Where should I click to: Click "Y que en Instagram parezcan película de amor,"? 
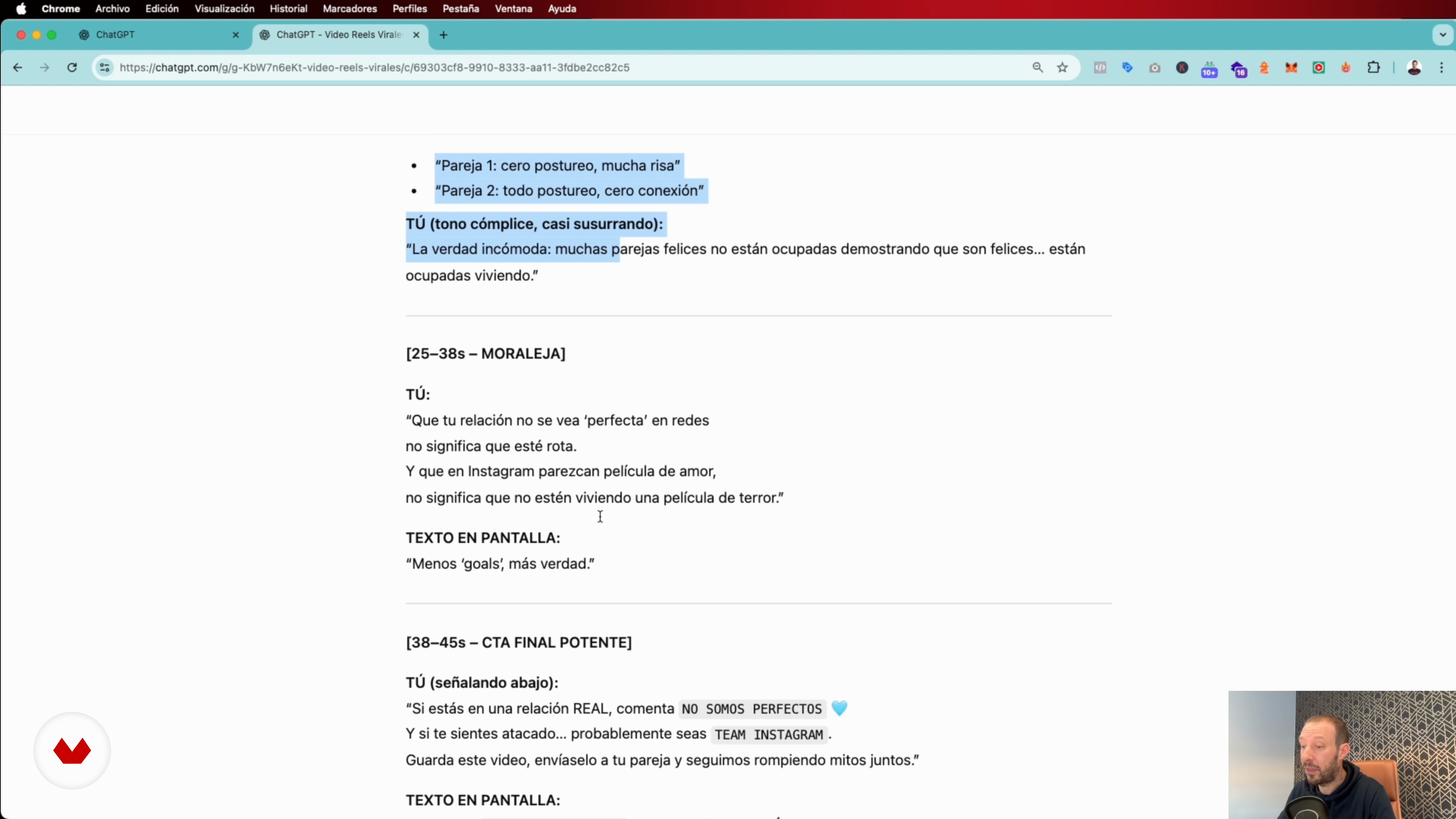(561, 471)
